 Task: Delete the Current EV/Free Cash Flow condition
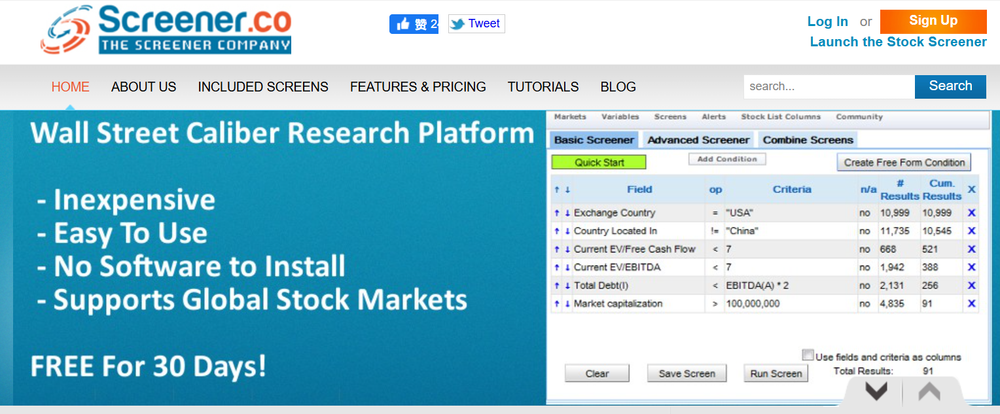(x=971, y=249)
